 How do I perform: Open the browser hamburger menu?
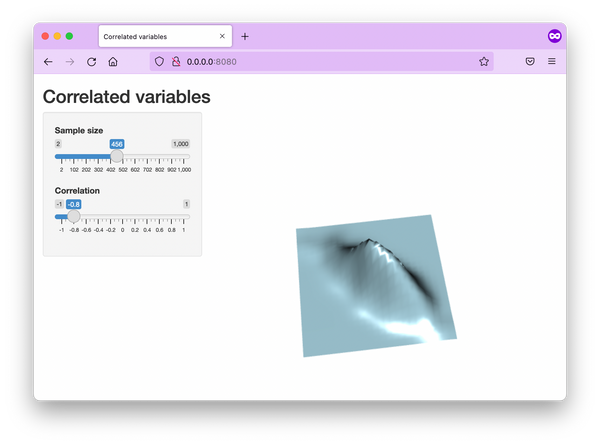pos(551,61)
